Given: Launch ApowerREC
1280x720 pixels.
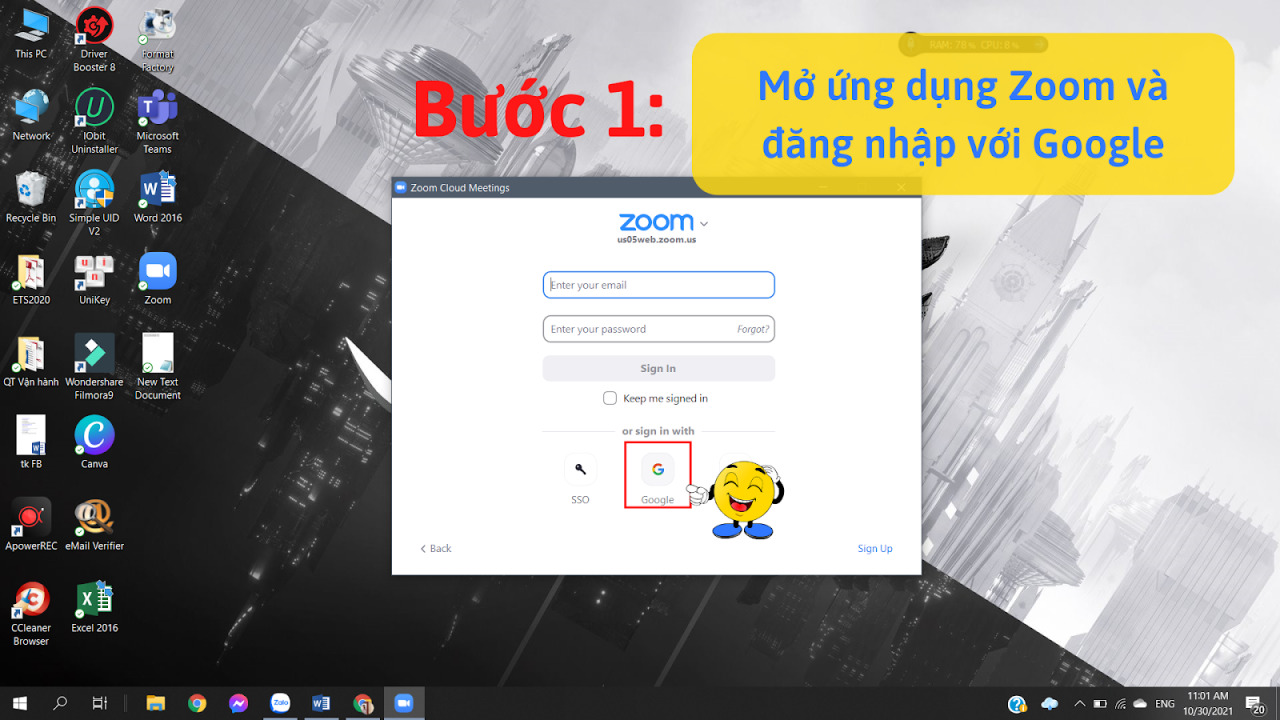Looking at the screenshot, I should pyautogui.click(x=30, y=516).
